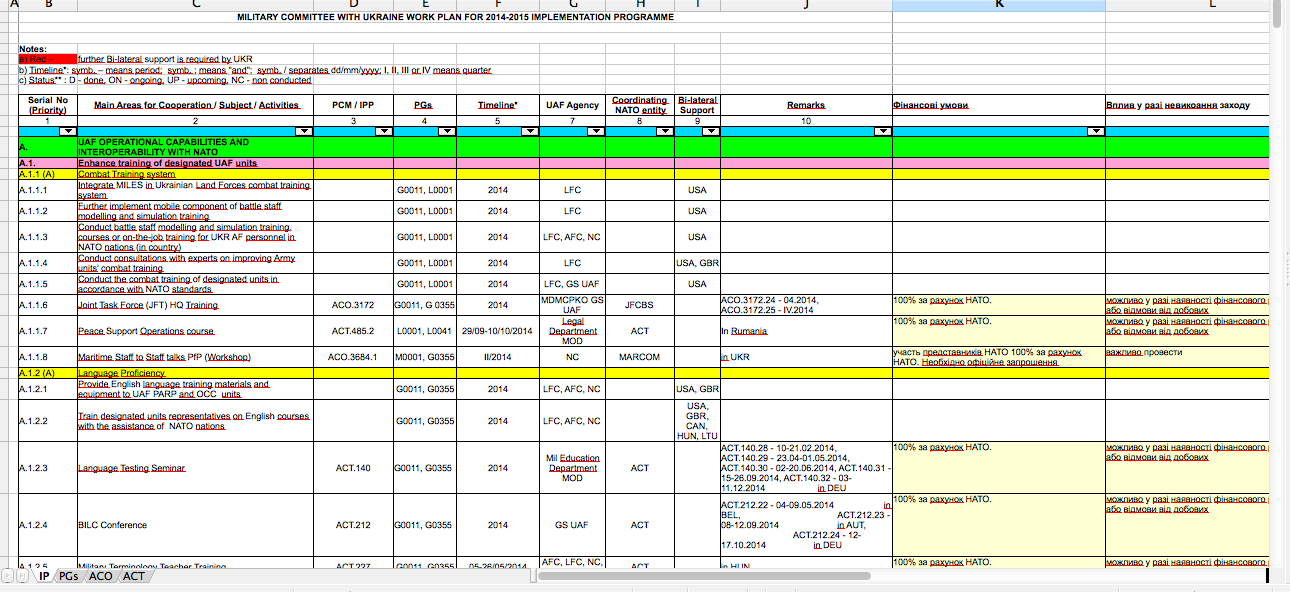Open the ACO sheet tab
Screen dimensions: 1290x592
[x=100, y=576]
